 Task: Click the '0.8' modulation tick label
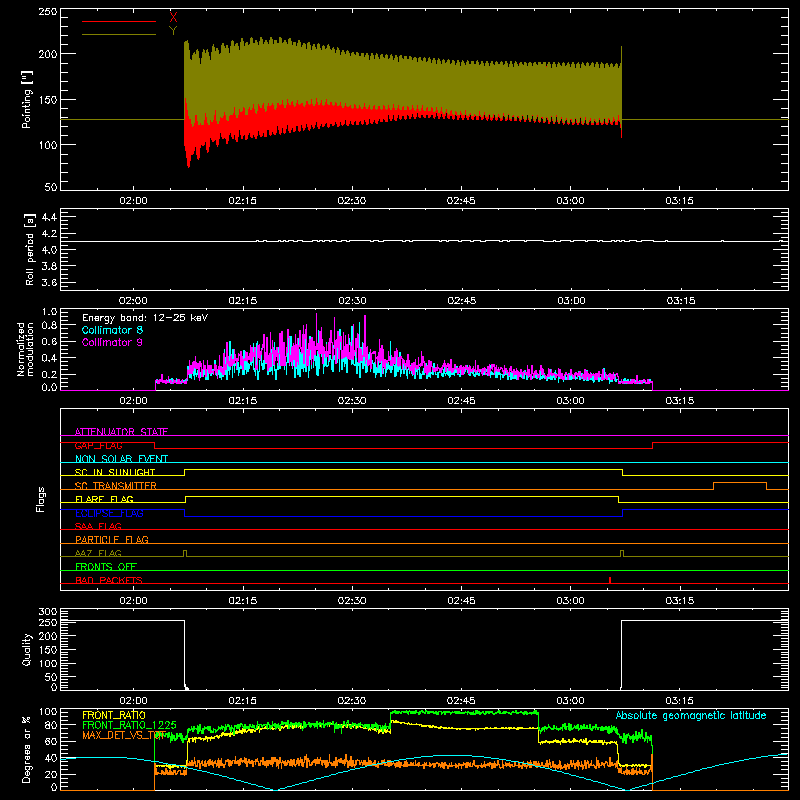(x=49, y=326)
